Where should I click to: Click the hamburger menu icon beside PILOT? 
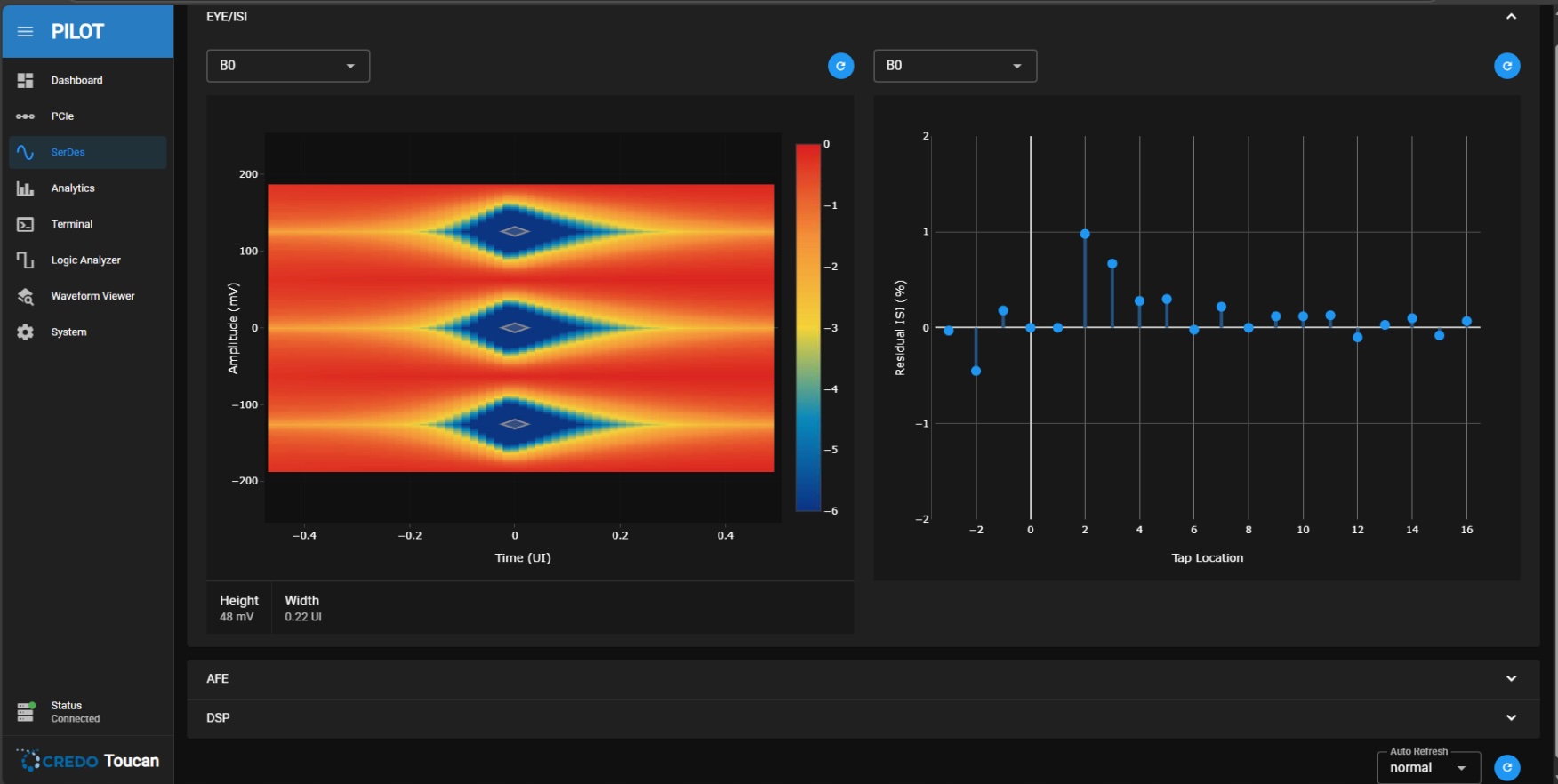(x=25, y=32)
